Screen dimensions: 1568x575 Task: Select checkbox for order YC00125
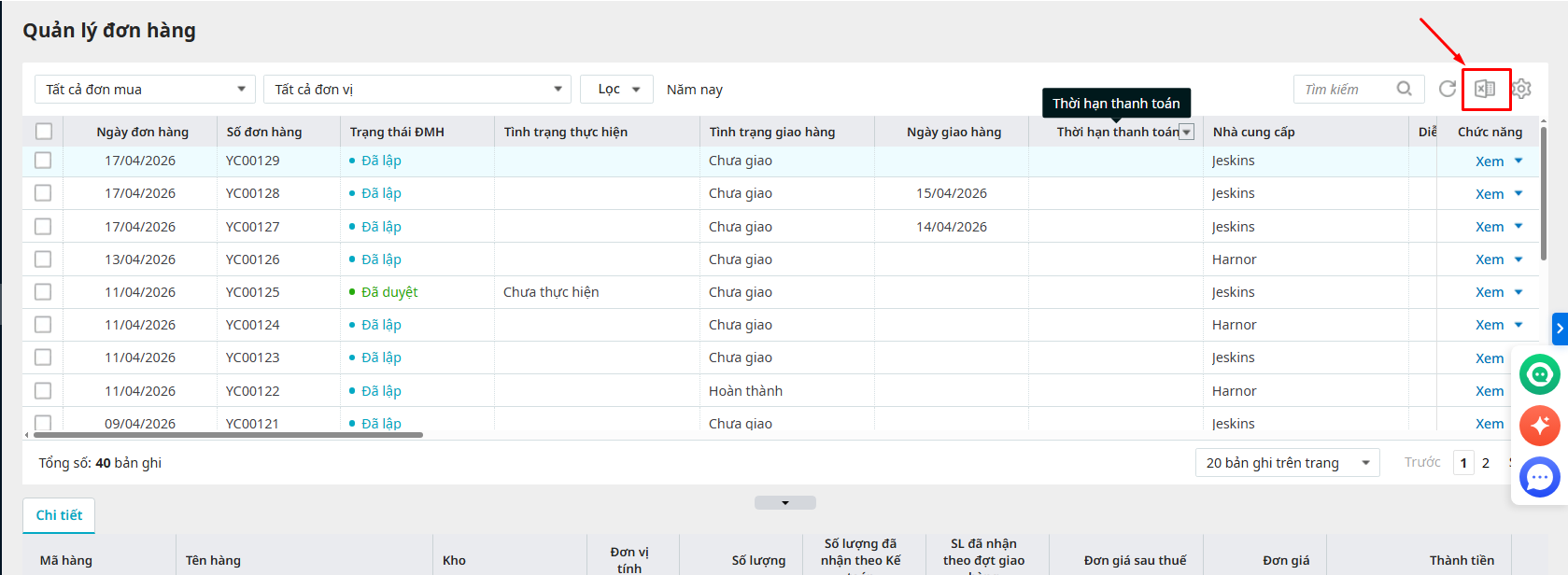click(43, 292)
